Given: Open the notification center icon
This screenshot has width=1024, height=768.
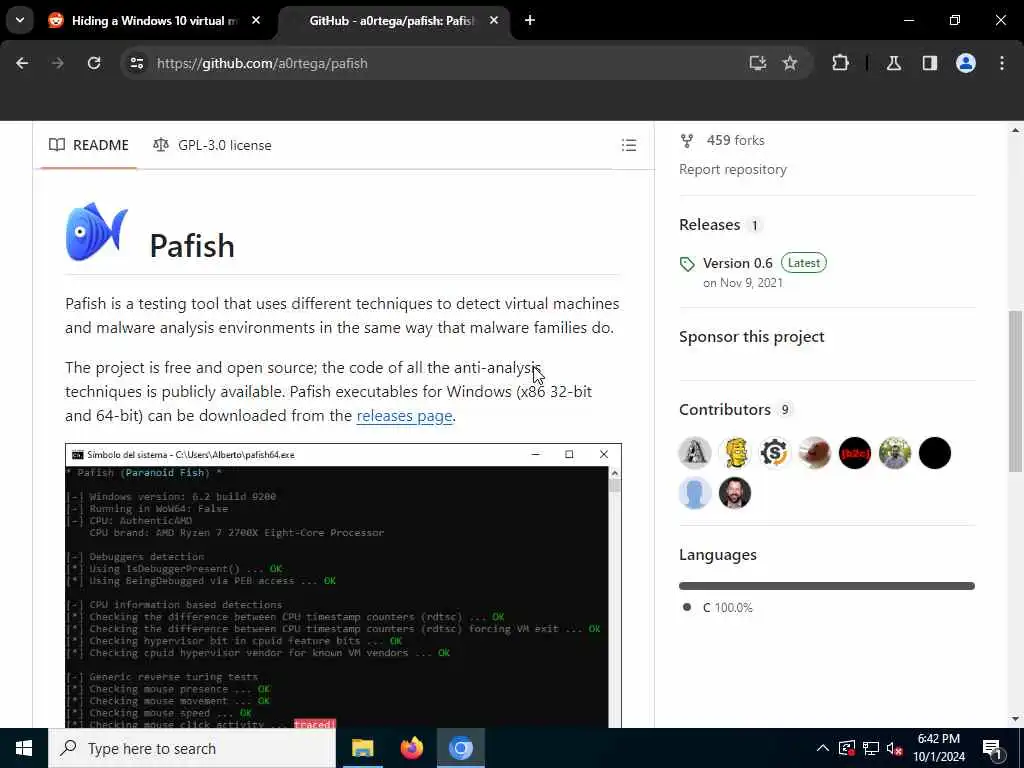Looking at the screenshot, I should (992, 748).
